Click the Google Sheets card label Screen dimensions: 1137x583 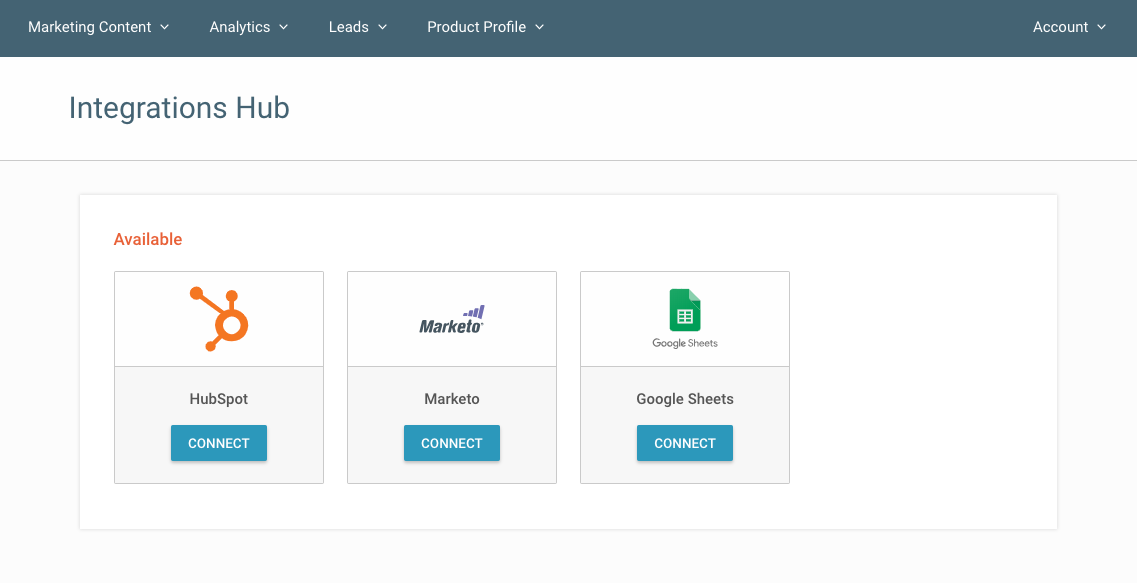coord(685,399)
